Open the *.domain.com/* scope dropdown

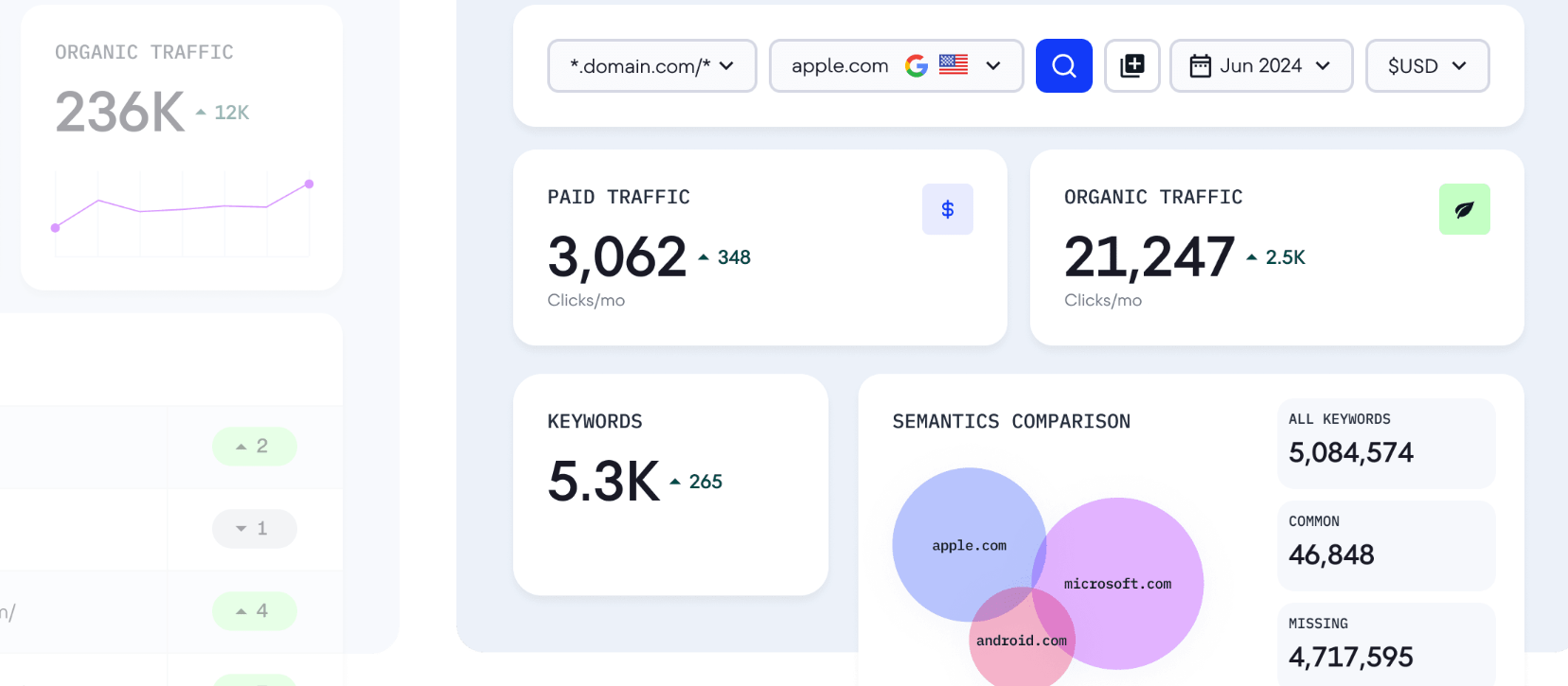[x=652, y=65]
